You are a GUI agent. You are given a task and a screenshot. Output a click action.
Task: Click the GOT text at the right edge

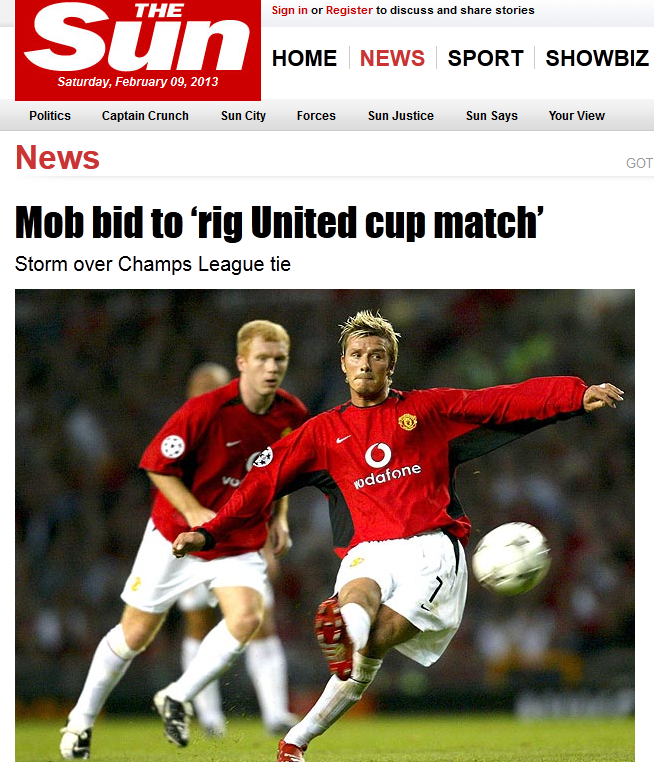pyautogui.click(x=639, y=163)
